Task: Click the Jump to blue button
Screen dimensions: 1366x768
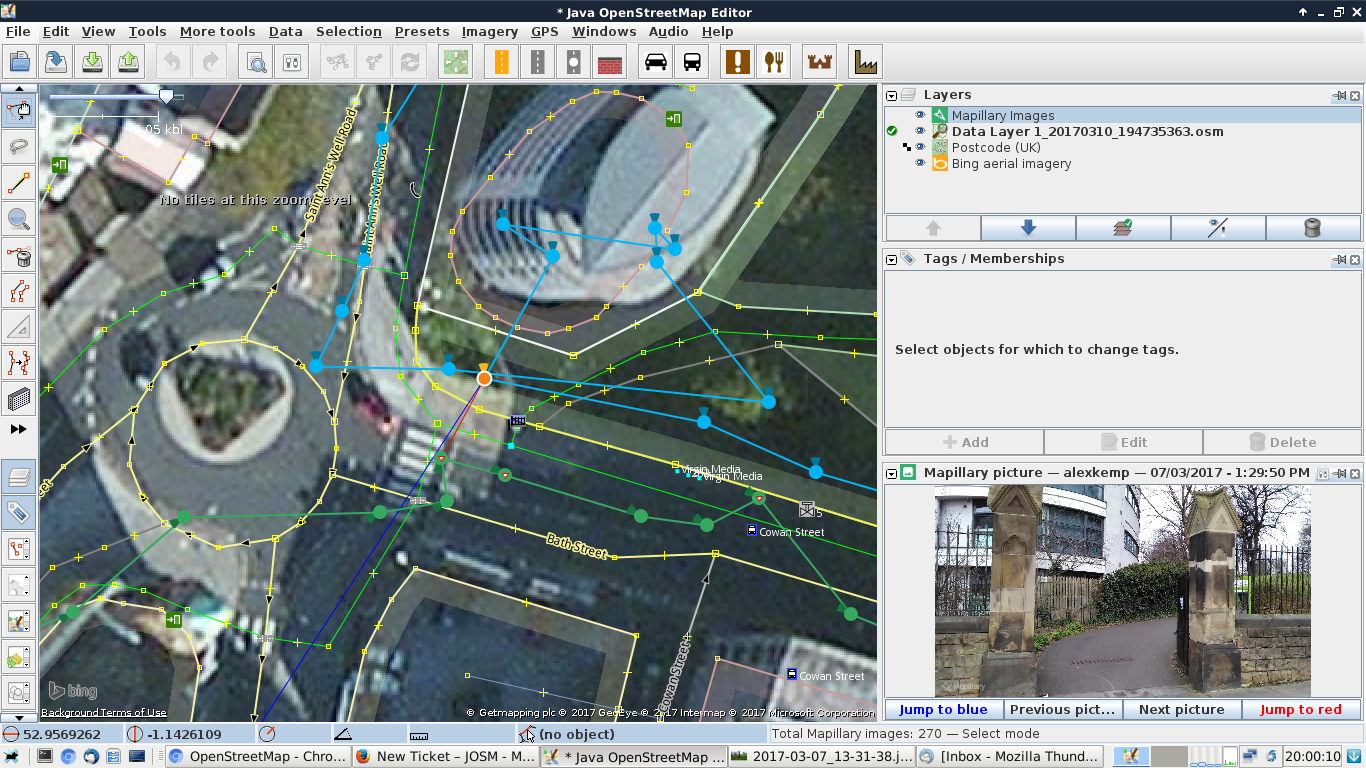Action: (943, 709)
